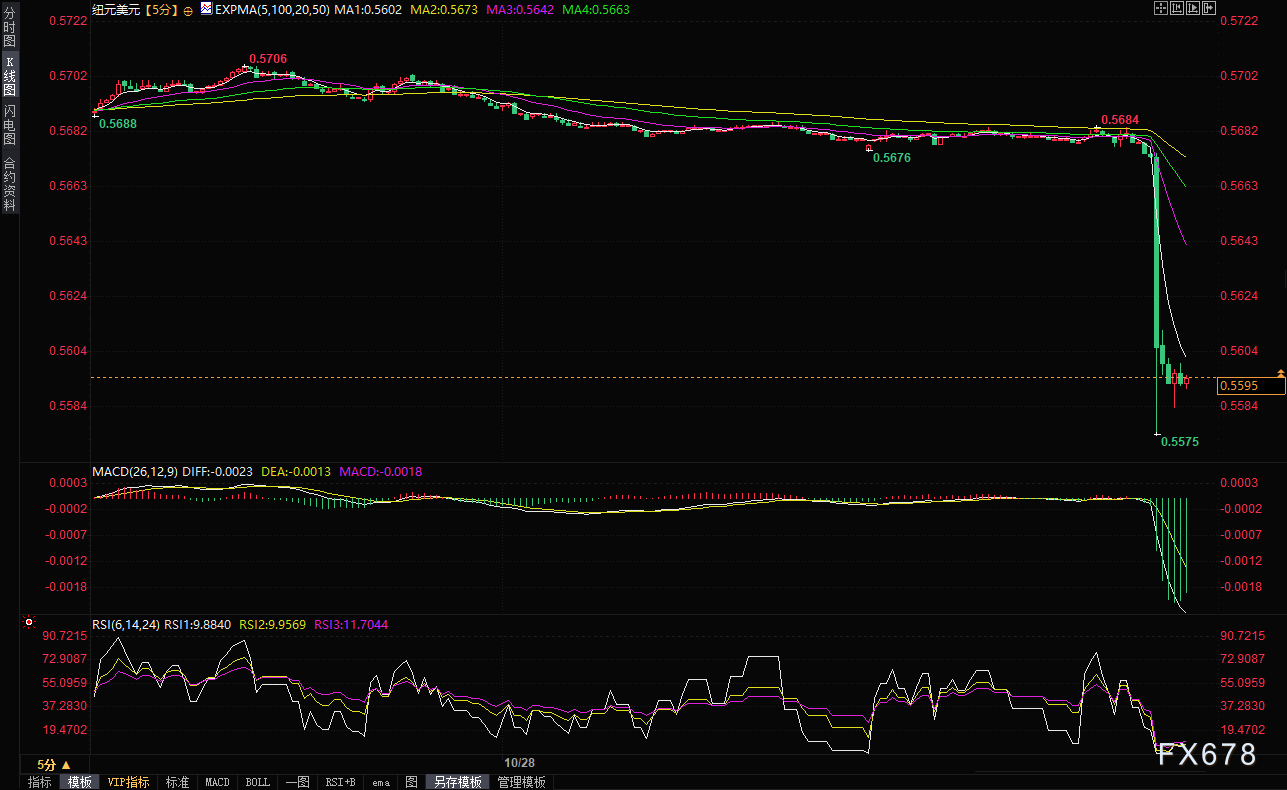Click the circle icon after 纽元美元【5分】

(x=188, y=9)
